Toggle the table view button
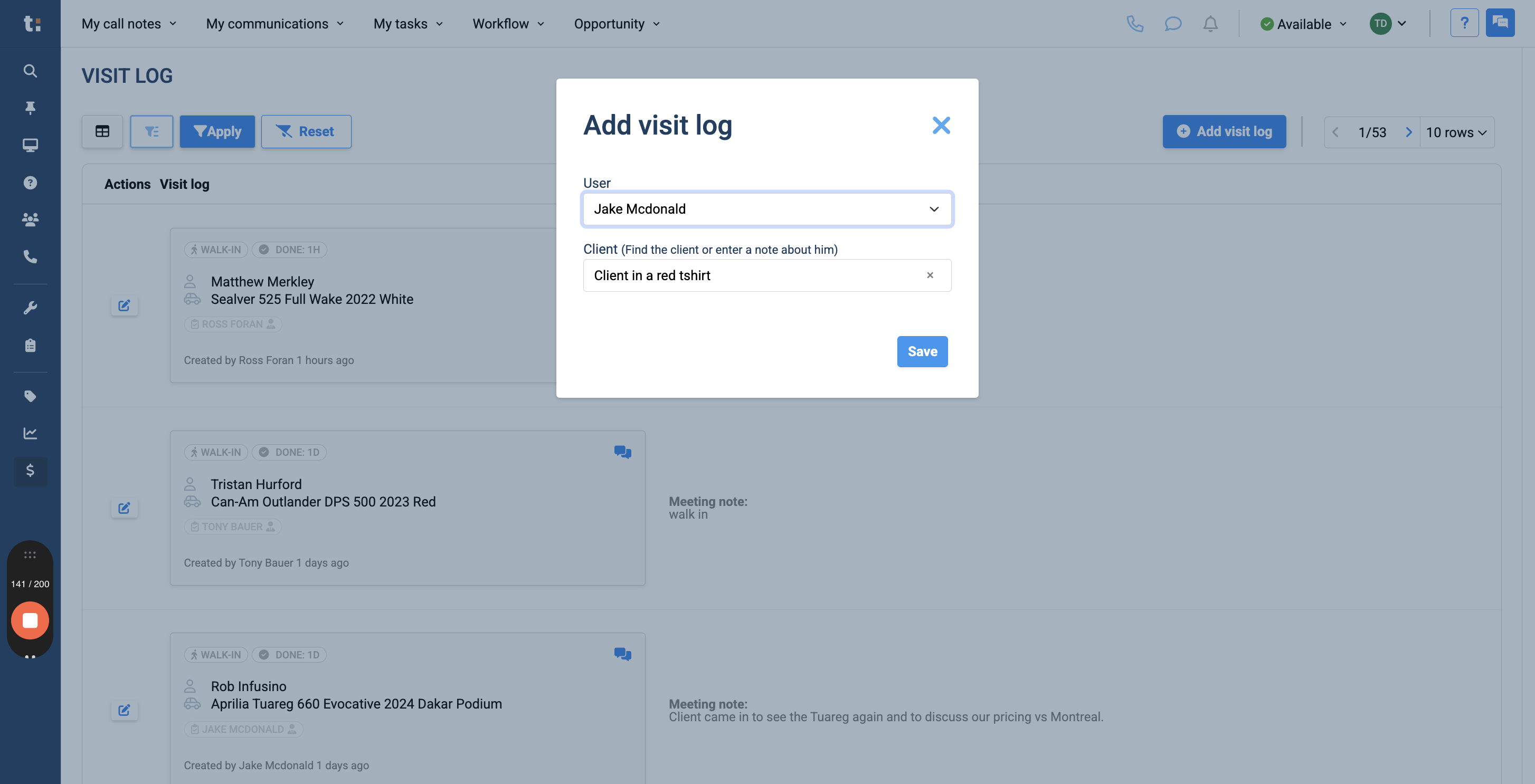Image resolution: width=1535 pixels, height=784 pixels. click(102, 132)
